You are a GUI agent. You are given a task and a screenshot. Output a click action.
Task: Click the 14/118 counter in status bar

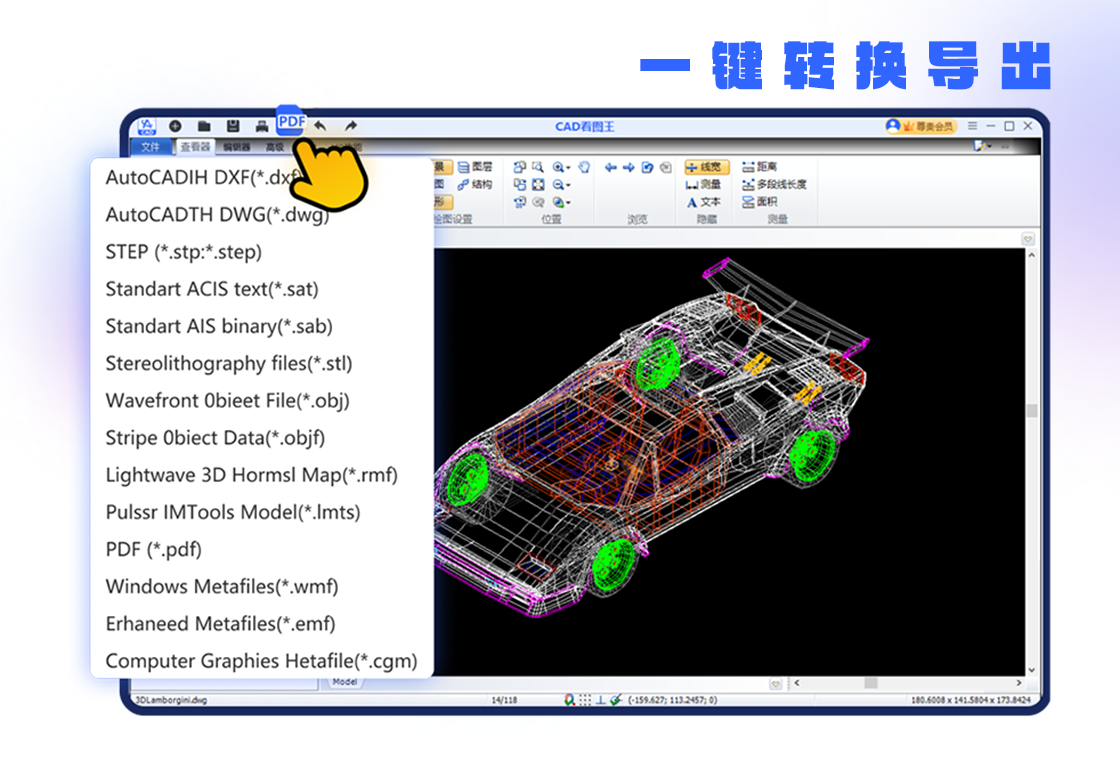click(x=504, y=700)
